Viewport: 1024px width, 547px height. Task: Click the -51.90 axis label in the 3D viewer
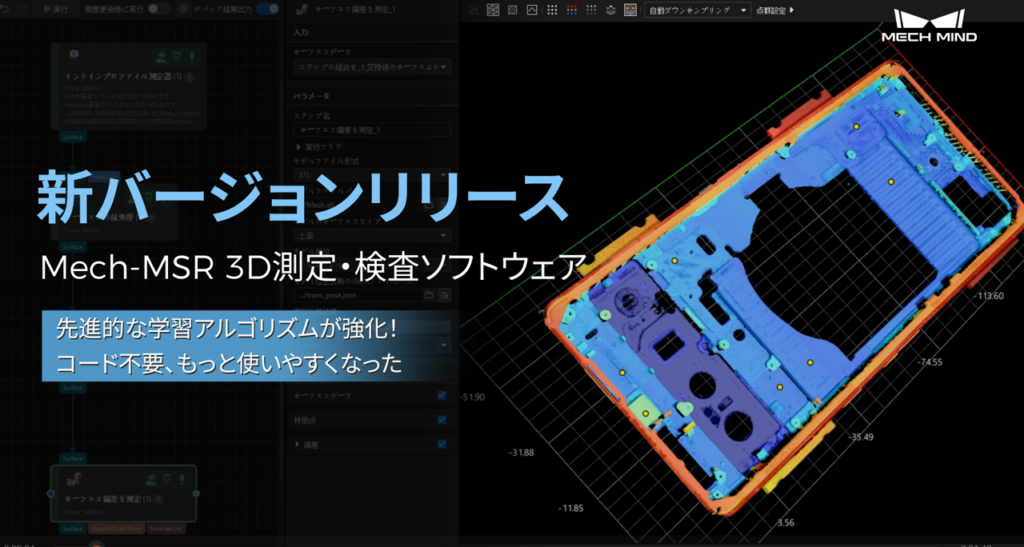[x=472, y=397]
